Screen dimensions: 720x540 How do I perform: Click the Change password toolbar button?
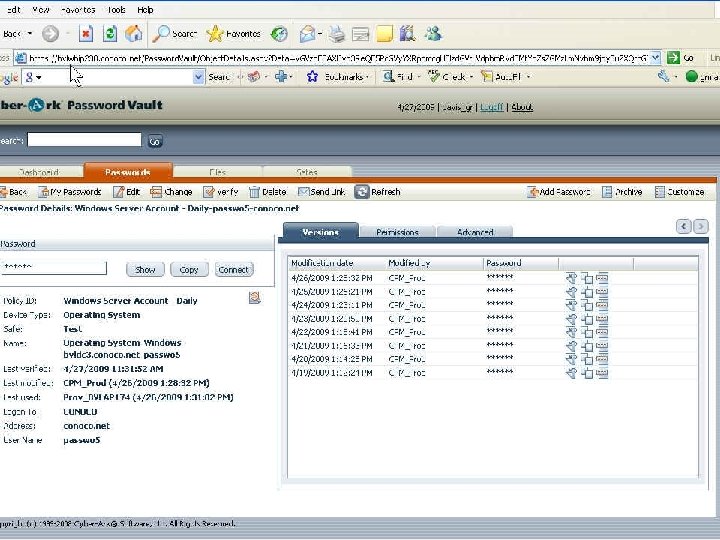171,192
